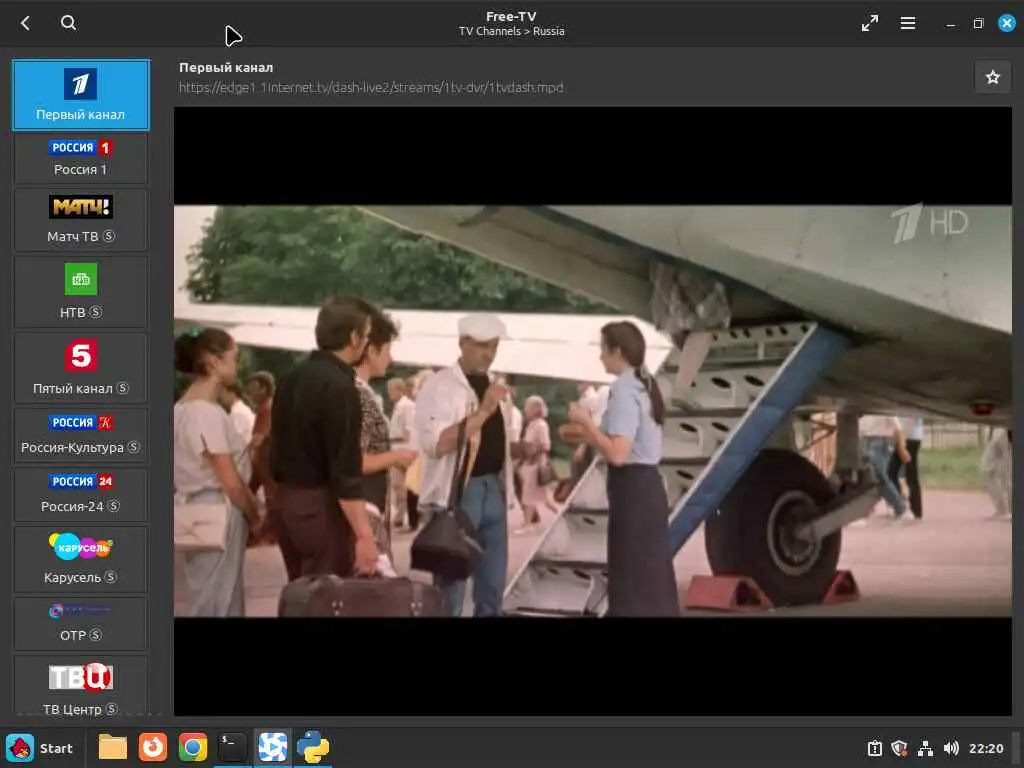Open the clock showing 22:20

tap(985, 748)
